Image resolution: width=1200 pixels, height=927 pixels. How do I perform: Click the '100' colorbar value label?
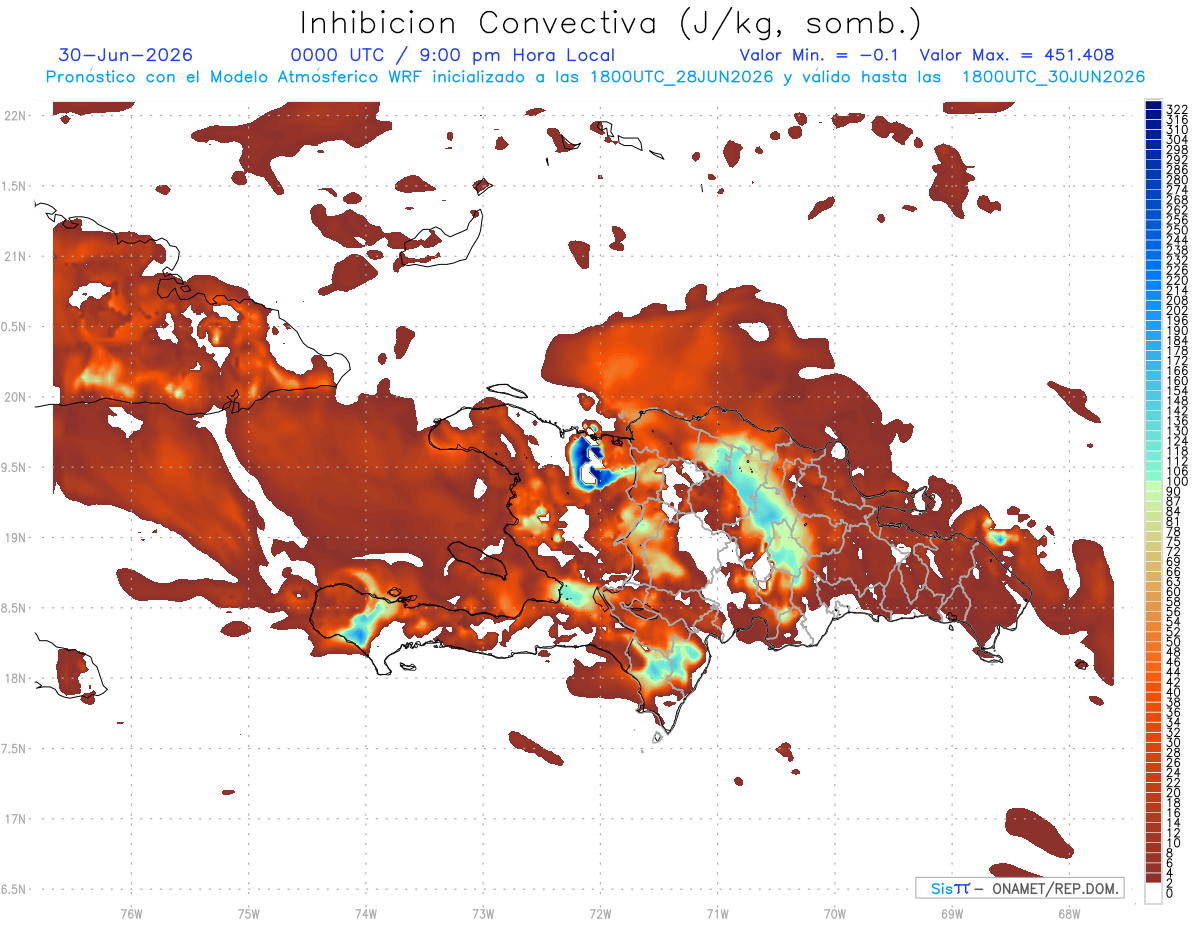pyautogui.click(x=1177, y=482)
